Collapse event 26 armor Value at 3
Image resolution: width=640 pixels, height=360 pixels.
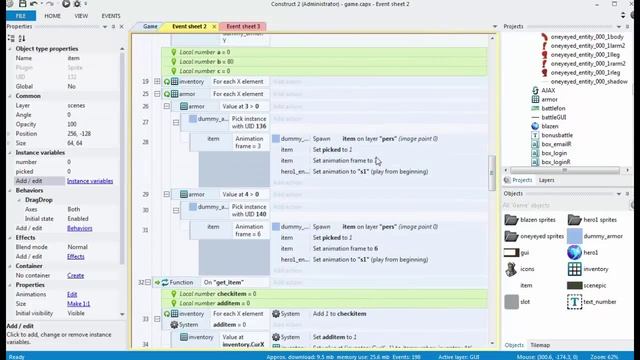tap(167, 106)
